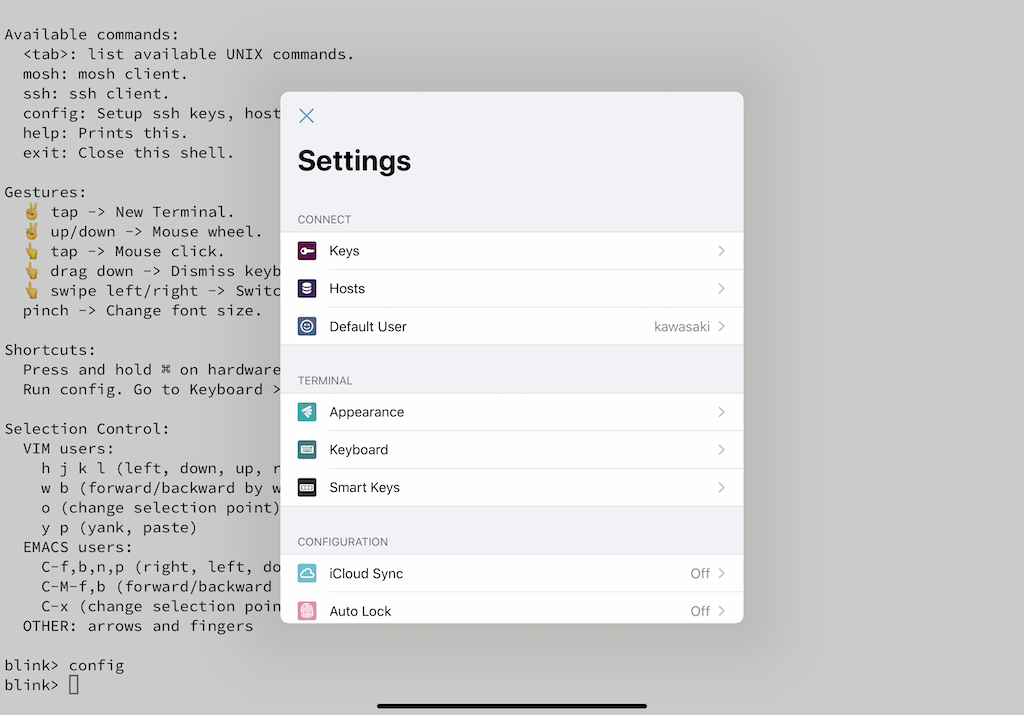Click the 'VIM users:' line
The width and height of the screenshot is (1024, 715).
point(69,449)
